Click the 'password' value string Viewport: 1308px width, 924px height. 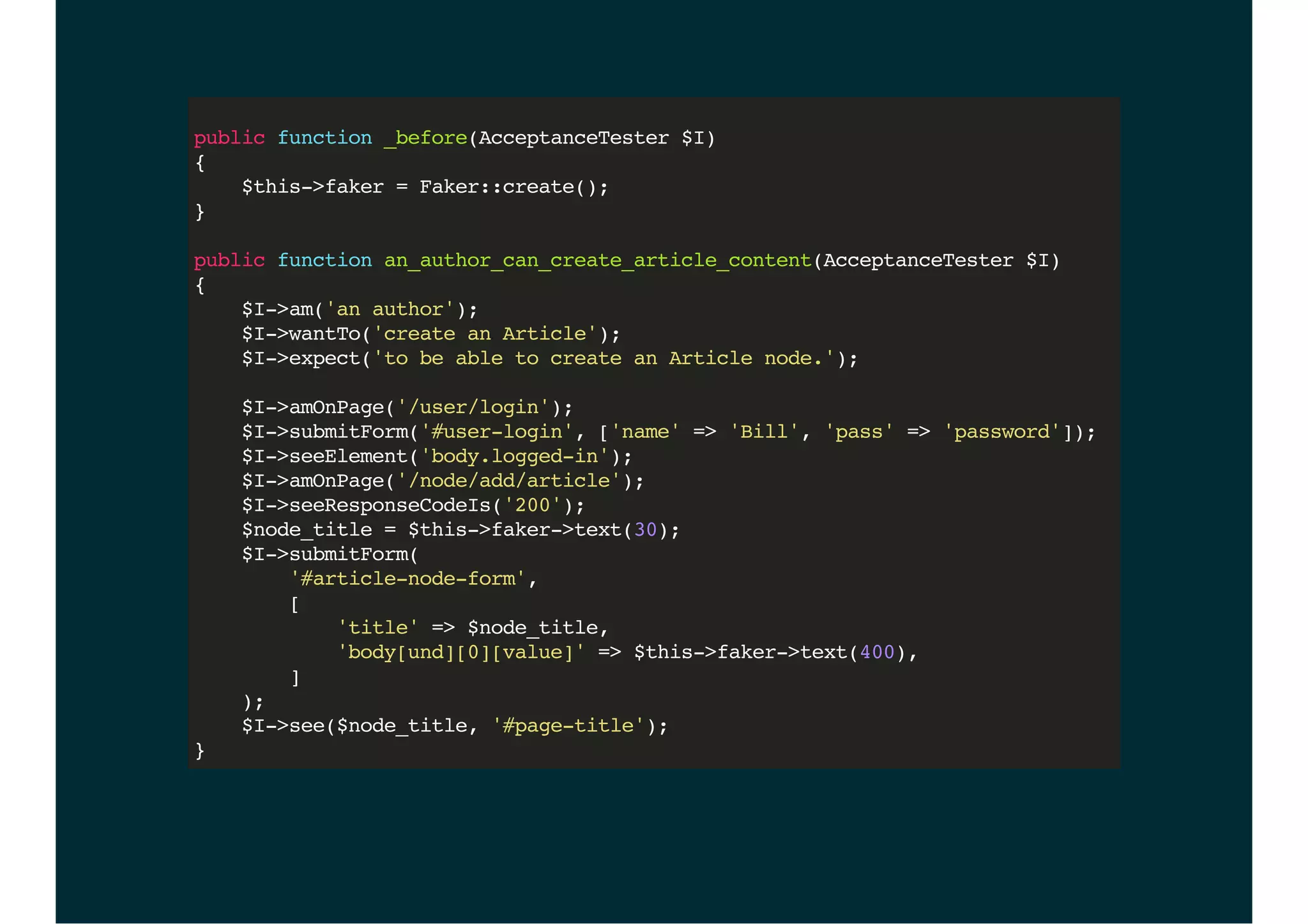[x=1001, y=432]
